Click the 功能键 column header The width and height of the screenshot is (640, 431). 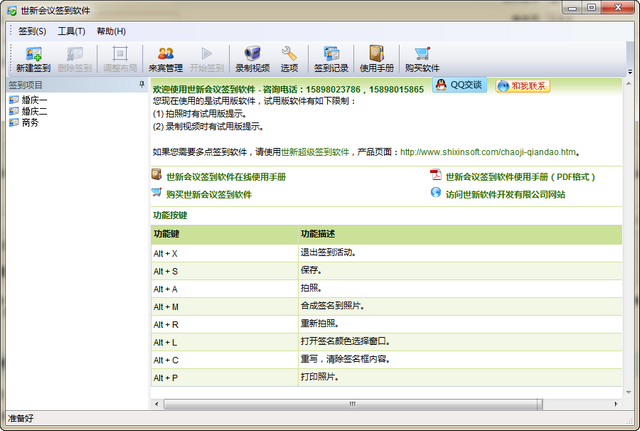[x=225, y=234]
